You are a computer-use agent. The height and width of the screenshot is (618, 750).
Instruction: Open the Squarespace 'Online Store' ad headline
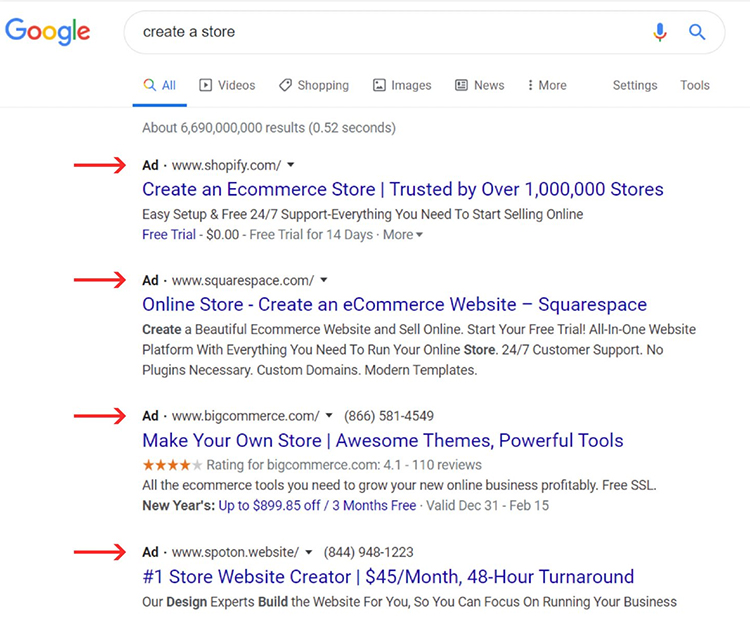coord(394,304)
